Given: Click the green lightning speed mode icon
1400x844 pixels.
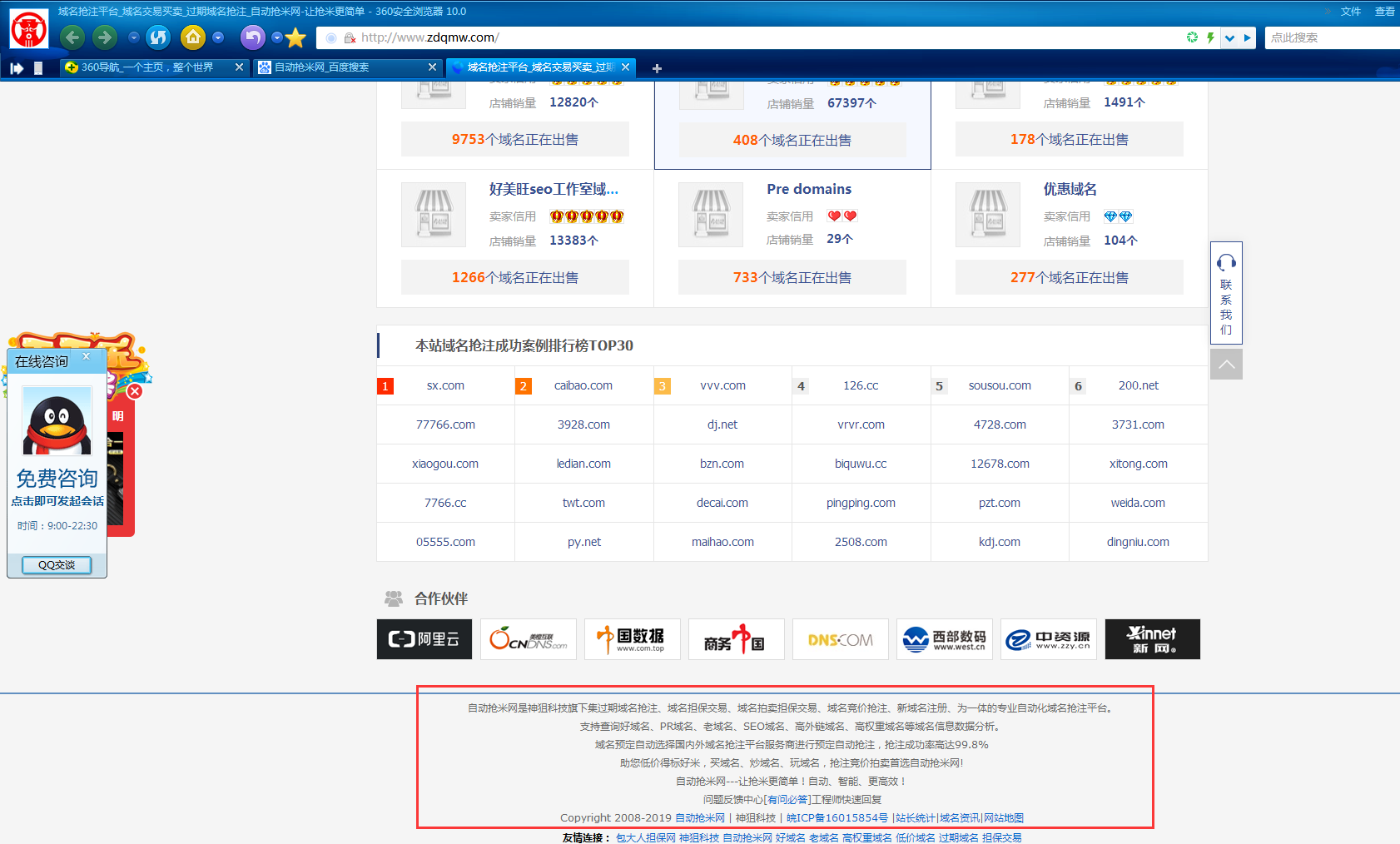Looking at the screenshot, I should click(x=1210, y=37).
